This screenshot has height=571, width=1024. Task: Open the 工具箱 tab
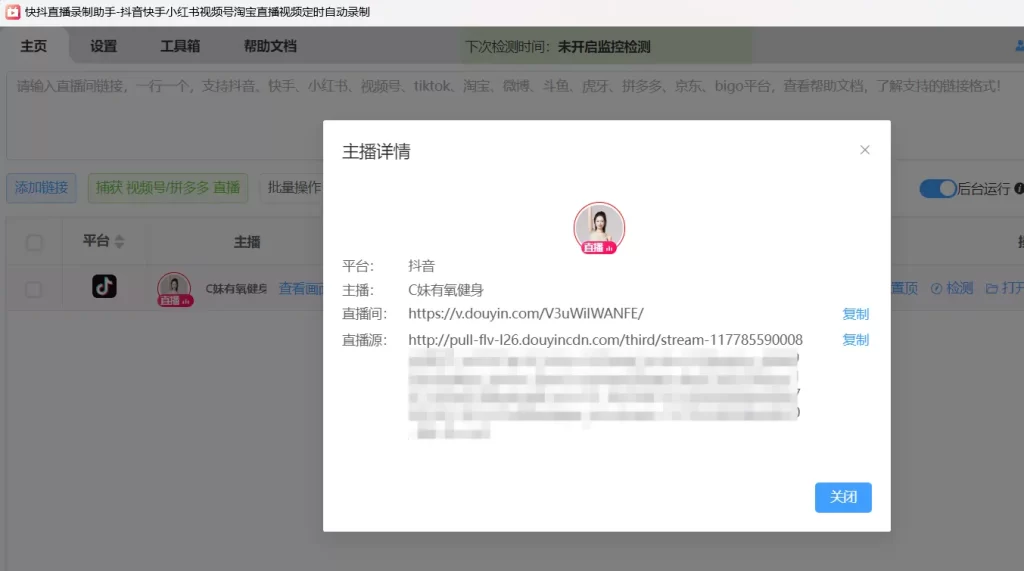tap(180, 46)
